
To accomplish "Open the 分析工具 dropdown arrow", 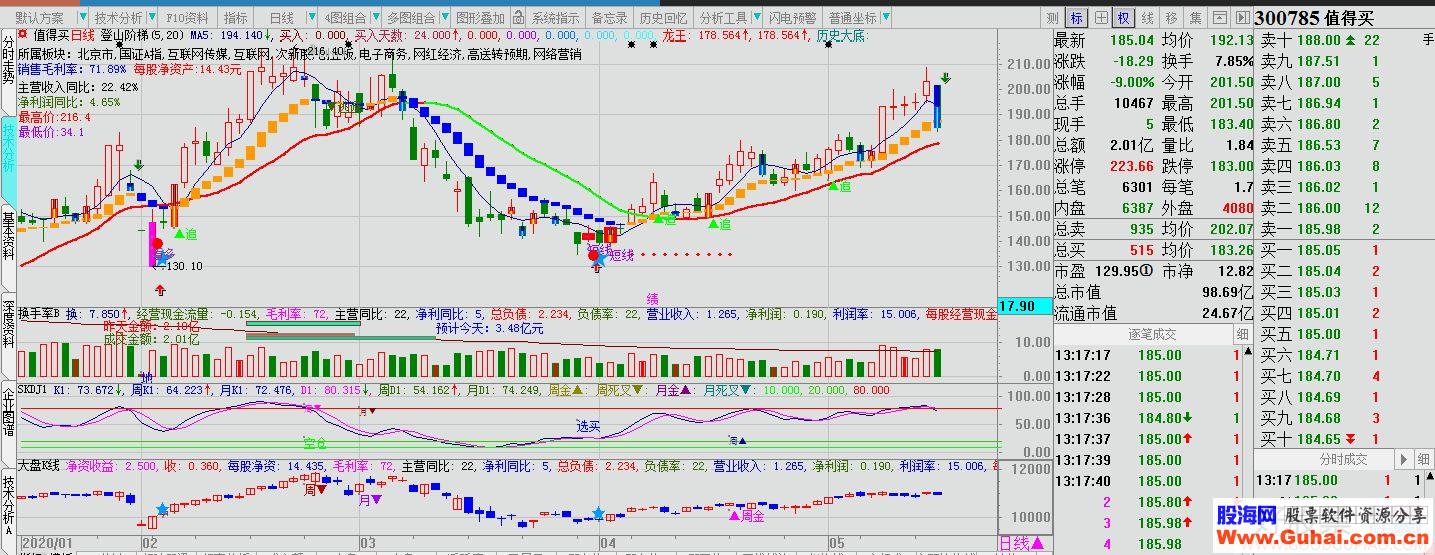I will click(755, 18).
